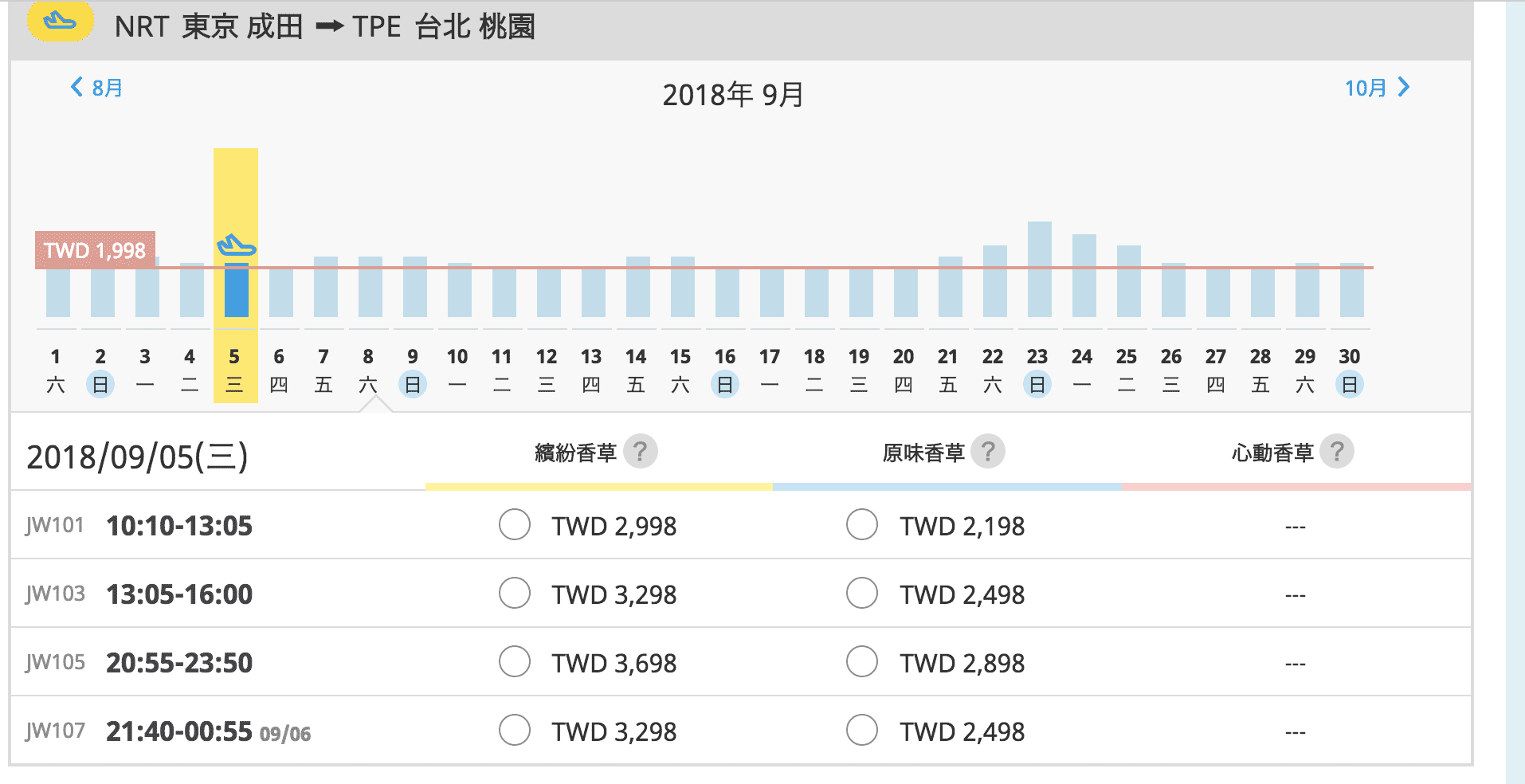Image resolution: width=1525 pixels, height=784 pixels.
Task: Pick September 30 Sunday on calendar
Action: [1350, 370]
